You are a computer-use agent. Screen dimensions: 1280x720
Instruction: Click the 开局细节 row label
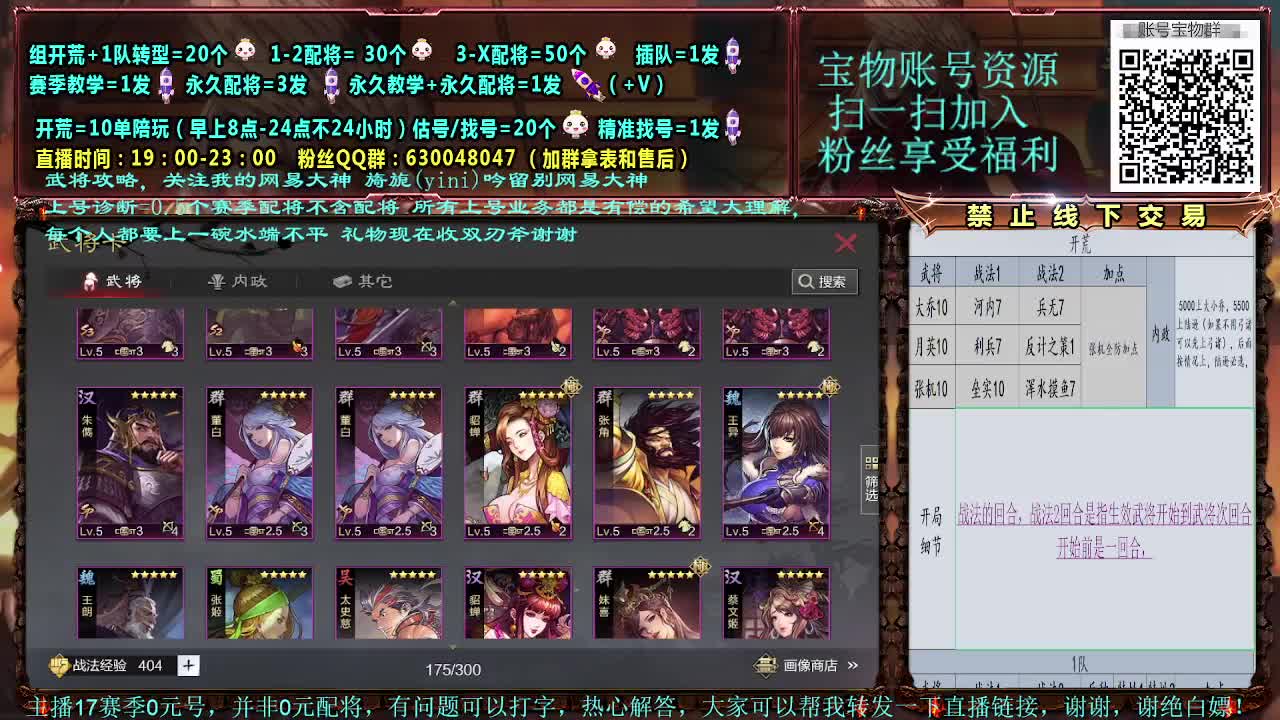click(931, 531)
